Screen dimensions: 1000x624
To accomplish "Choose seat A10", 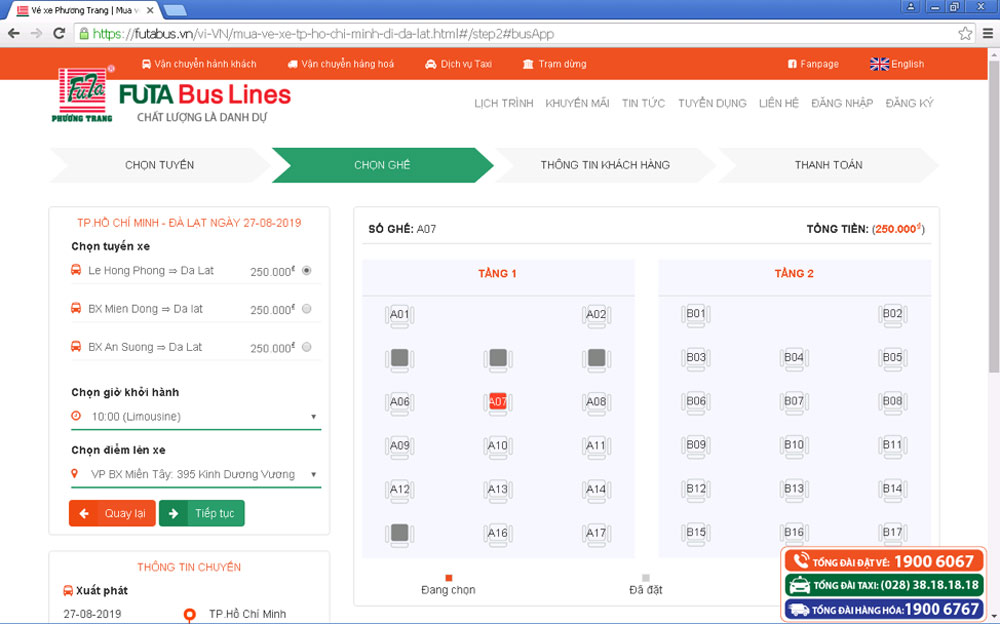I will (497, 446).
